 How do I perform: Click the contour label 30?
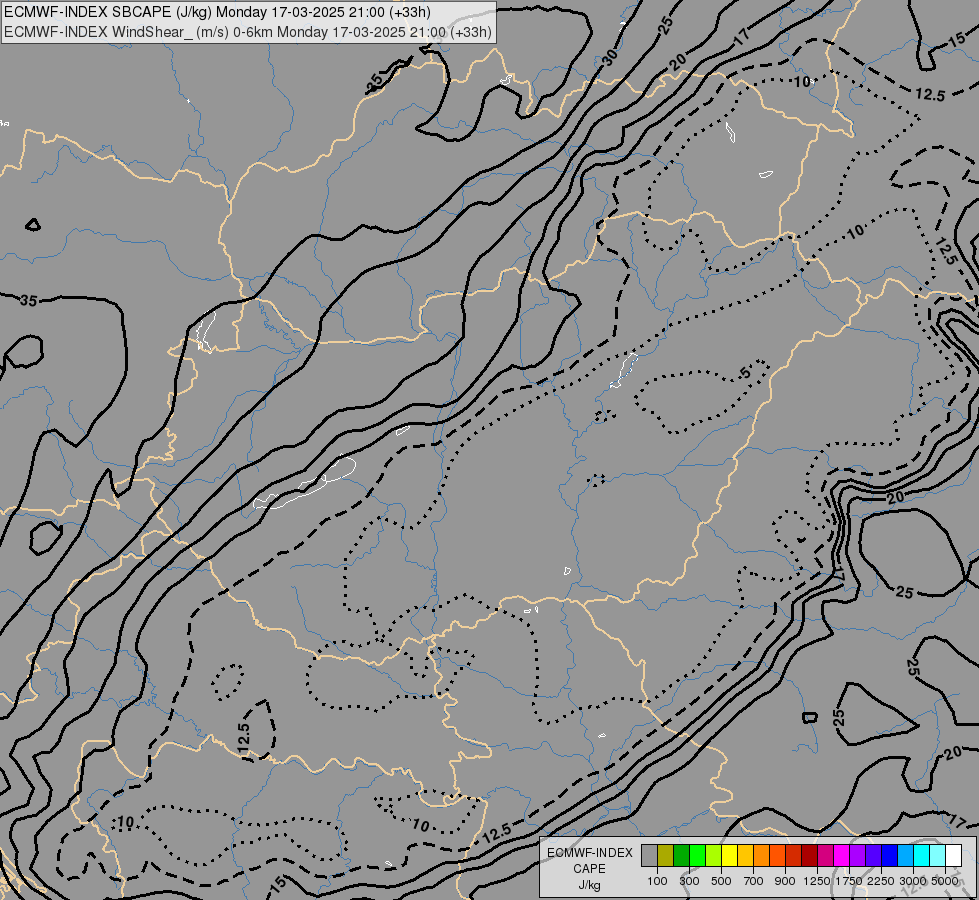(x=611, y=57)
